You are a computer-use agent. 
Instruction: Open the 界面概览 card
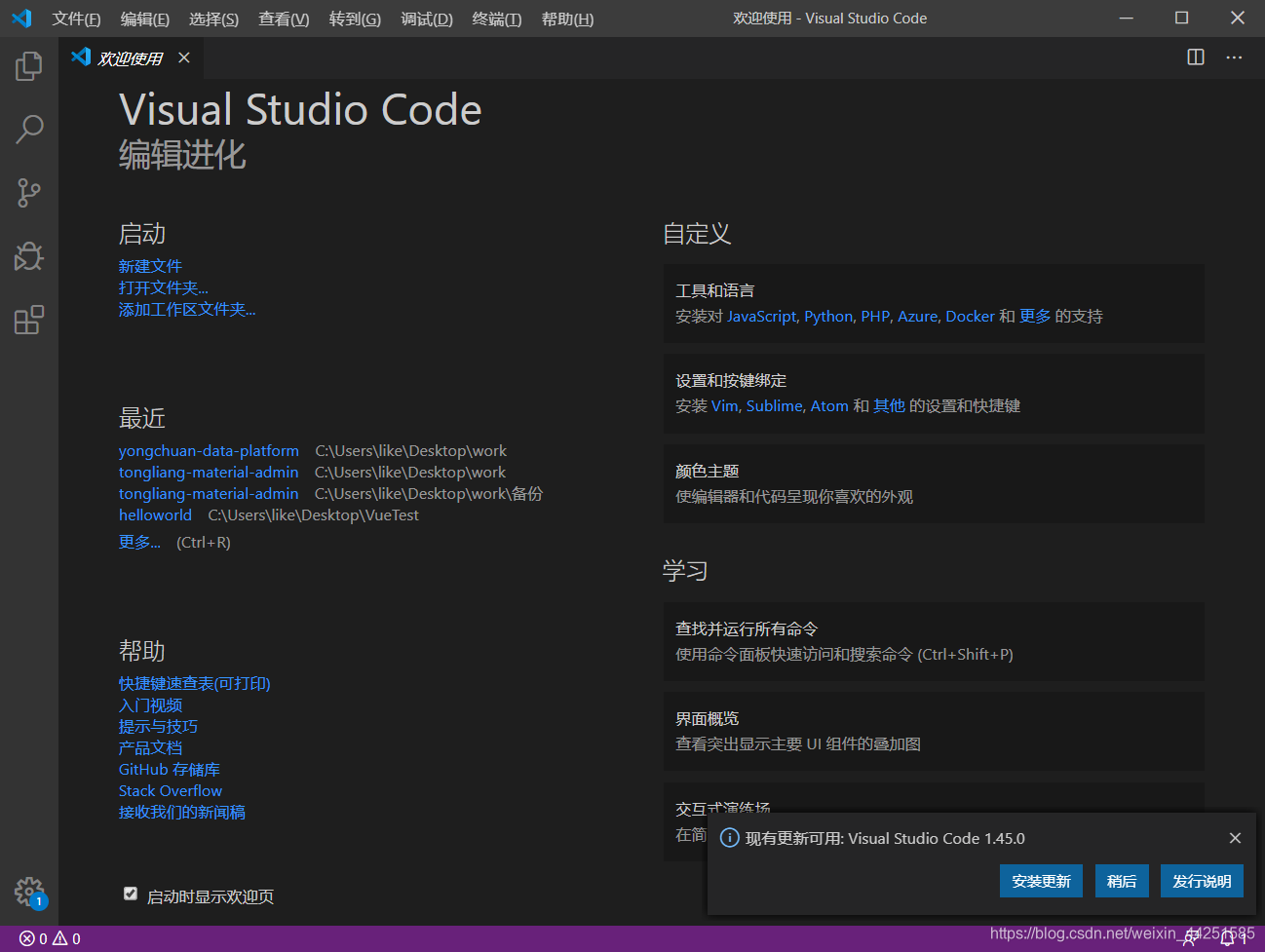tap(934, 731)
